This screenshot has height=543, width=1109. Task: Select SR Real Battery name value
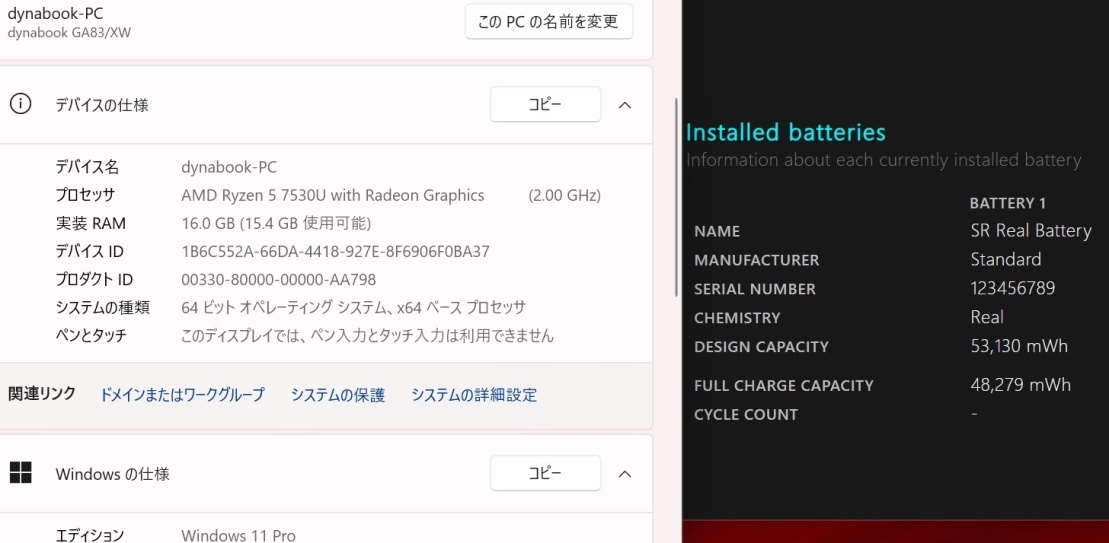pyautogui.click(x=1031, y=230)
